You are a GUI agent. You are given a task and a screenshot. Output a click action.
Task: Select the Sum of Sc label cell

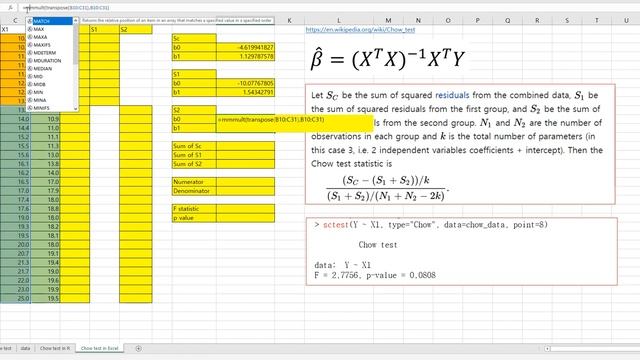(194, 146)
